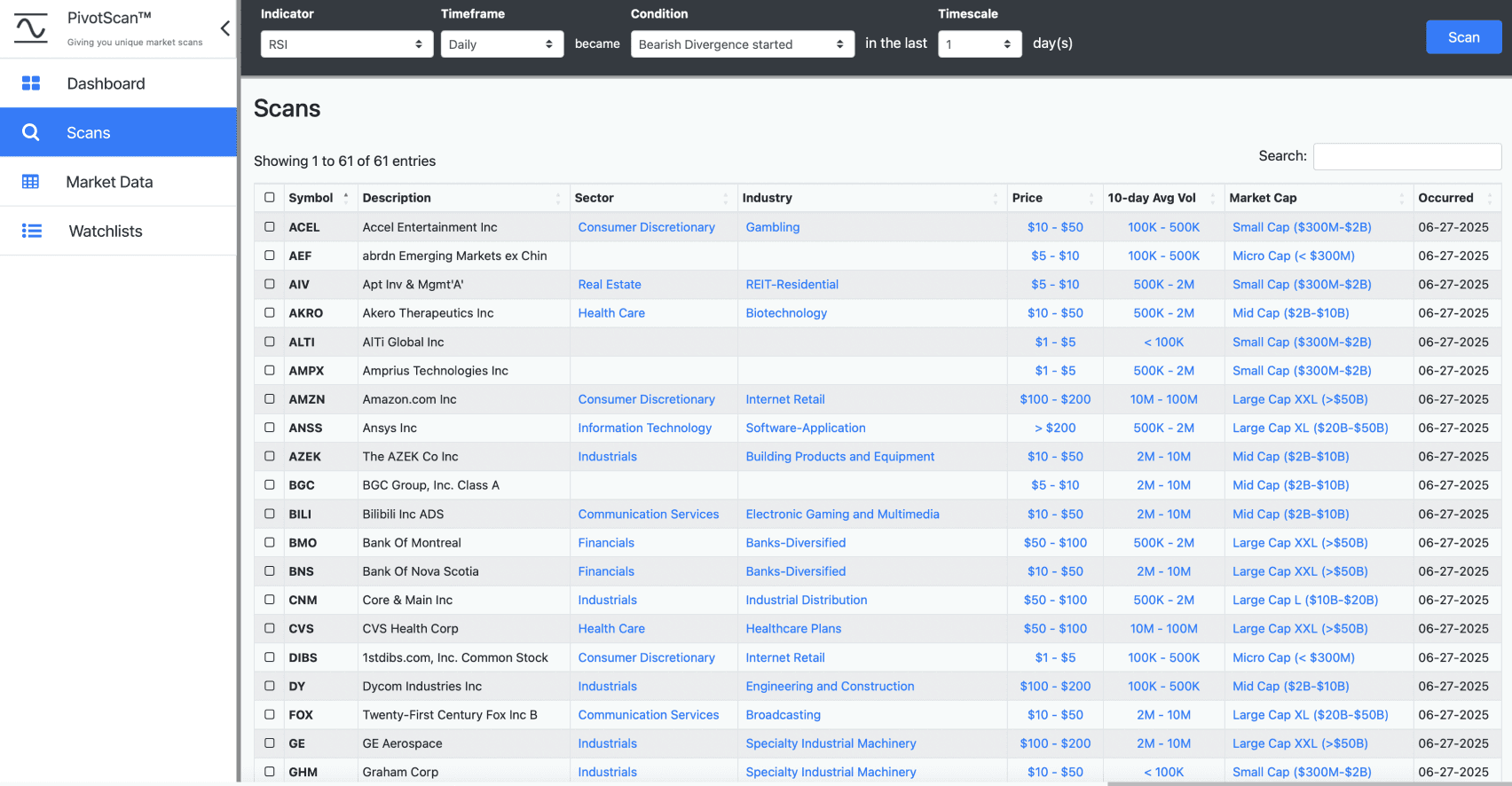Click the Dashboard grid icon

pos(31,83)
